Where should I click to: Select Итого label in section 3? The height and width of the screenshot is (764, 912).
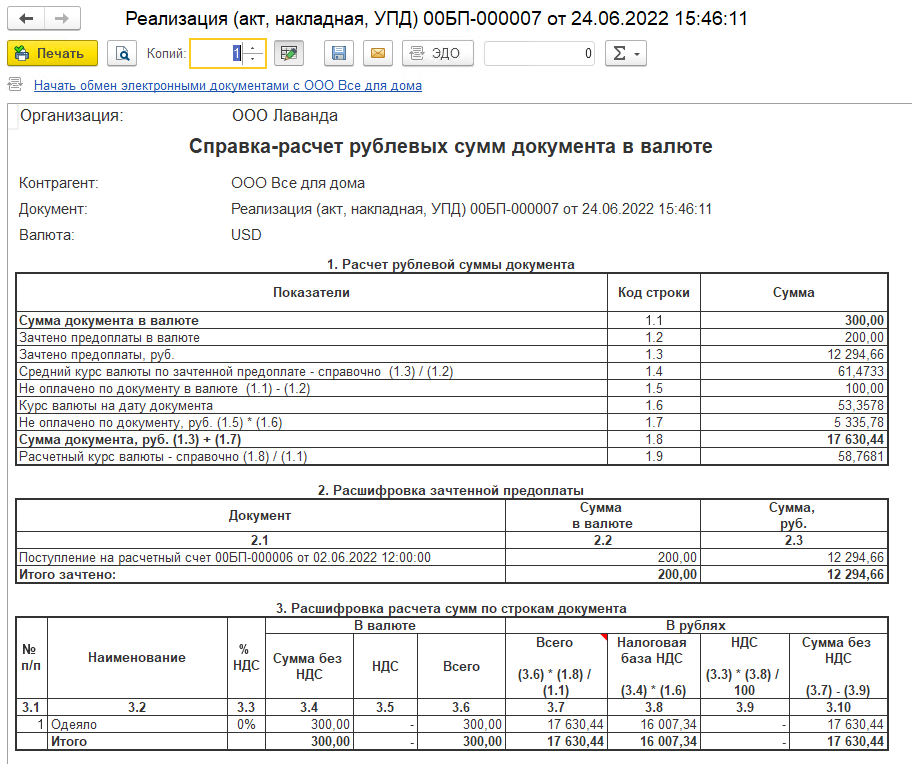click(69, 741)
